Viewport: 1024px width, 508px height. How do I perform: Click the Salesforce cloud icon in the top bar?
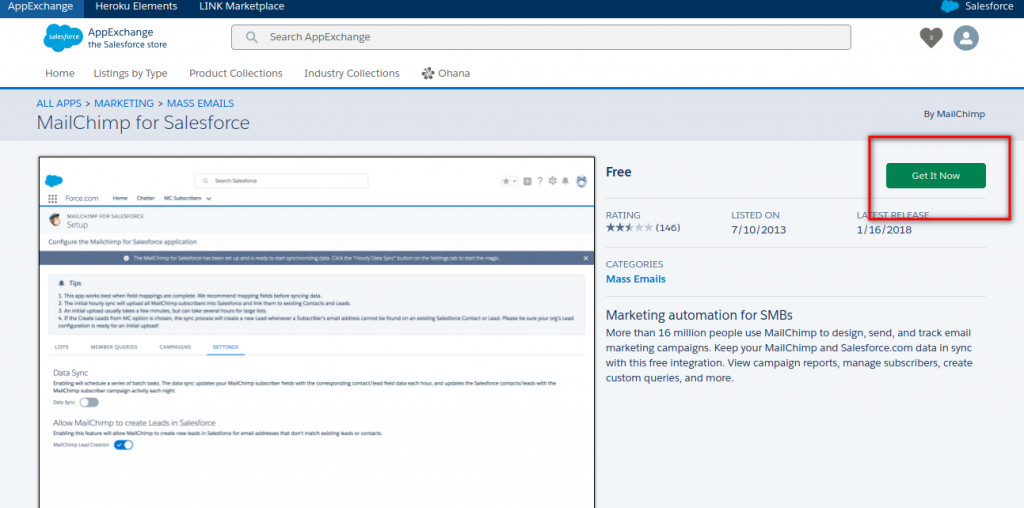click(949, 7)
